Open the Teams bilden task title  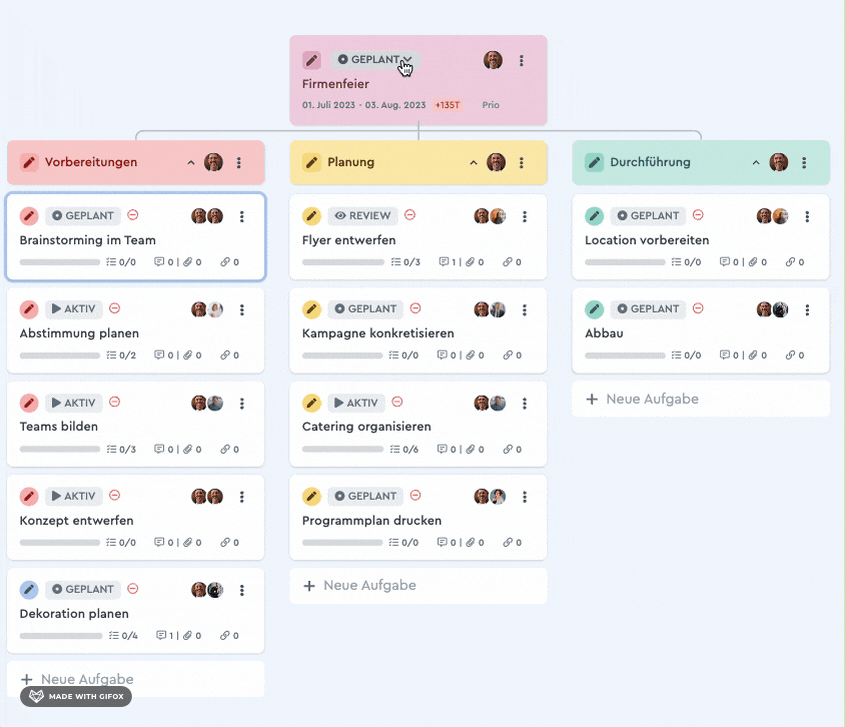59,426
